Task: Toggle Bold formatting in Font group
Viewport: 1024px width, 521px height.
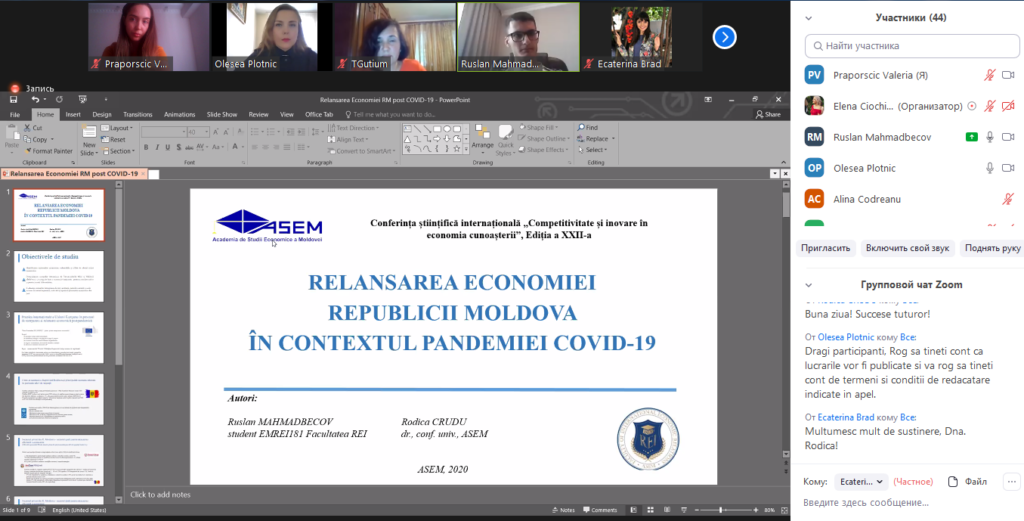Action: coord(146,148)
